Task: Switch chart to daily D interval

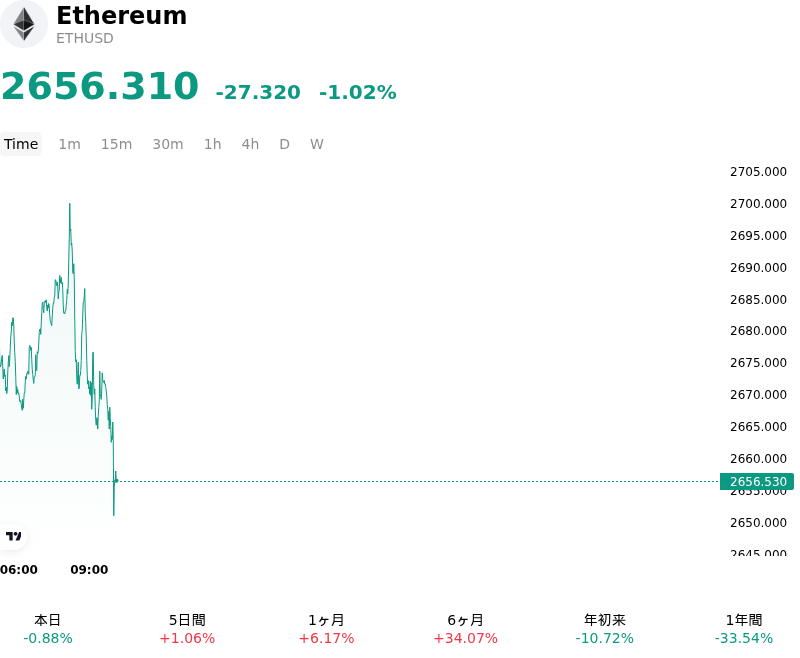Action: click(x=284, y=144)
